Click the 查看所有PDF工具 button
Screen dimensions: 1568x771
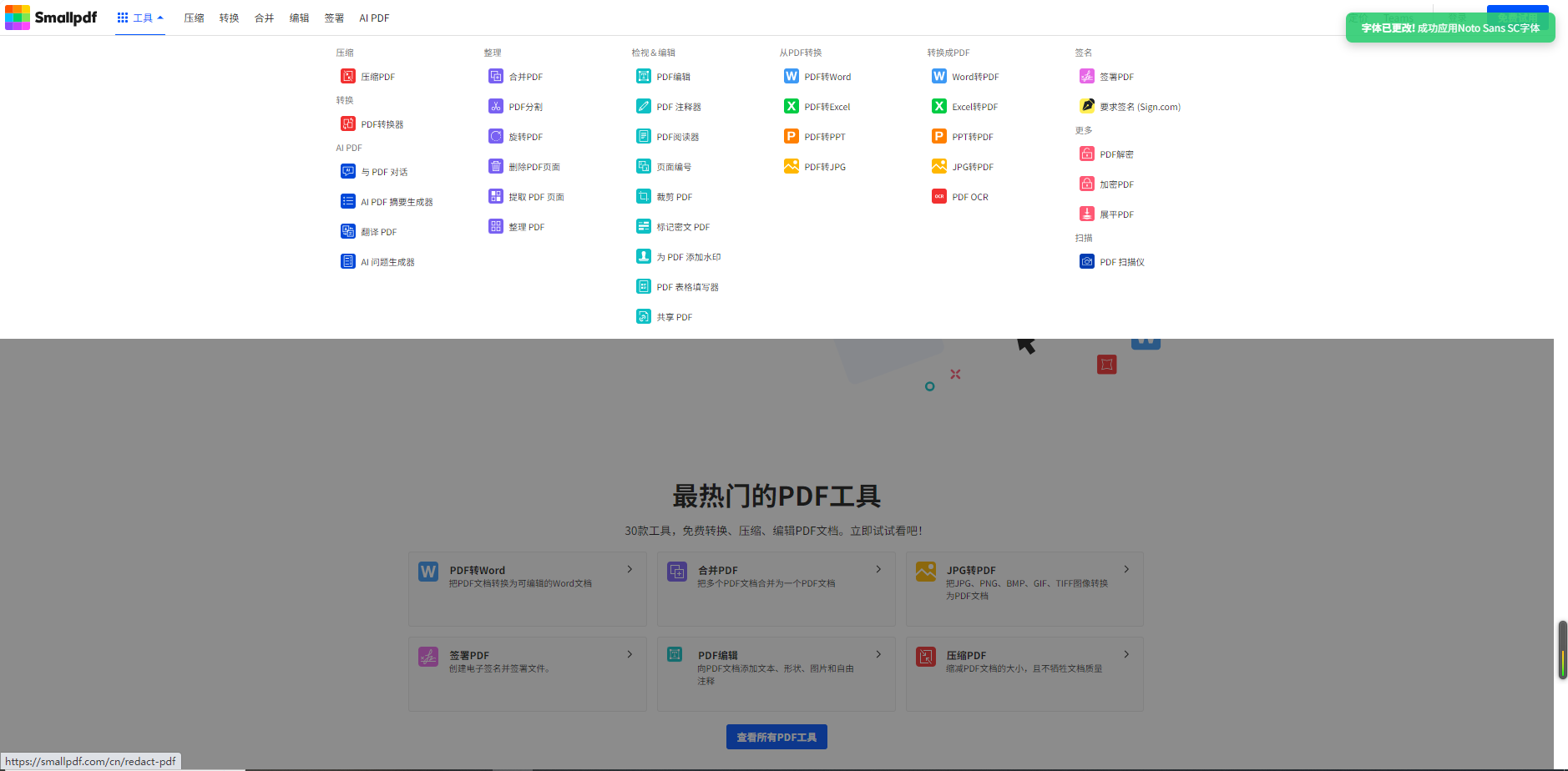(776, 737)
